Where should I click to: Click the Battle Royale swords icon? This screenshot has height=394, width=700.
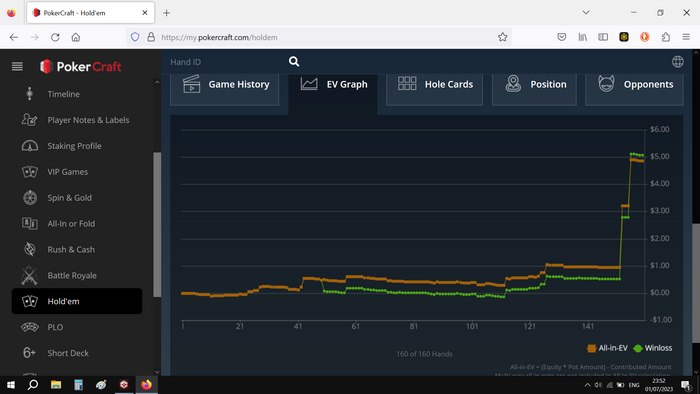click(x=29, y=275)
